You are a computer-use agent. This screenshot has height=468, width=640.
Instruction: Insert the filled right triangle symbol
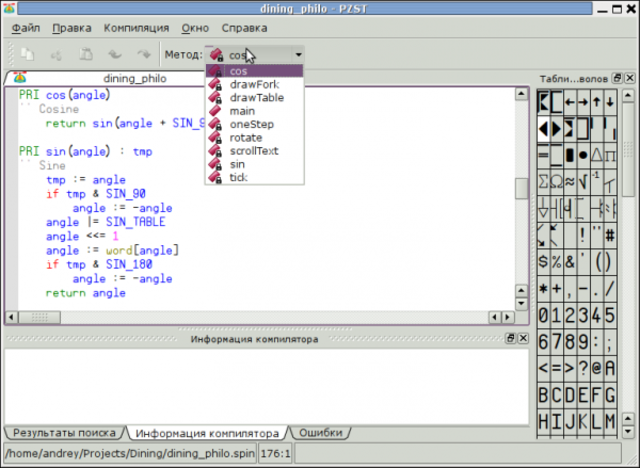pyautogui.click(x=556, y=129)
